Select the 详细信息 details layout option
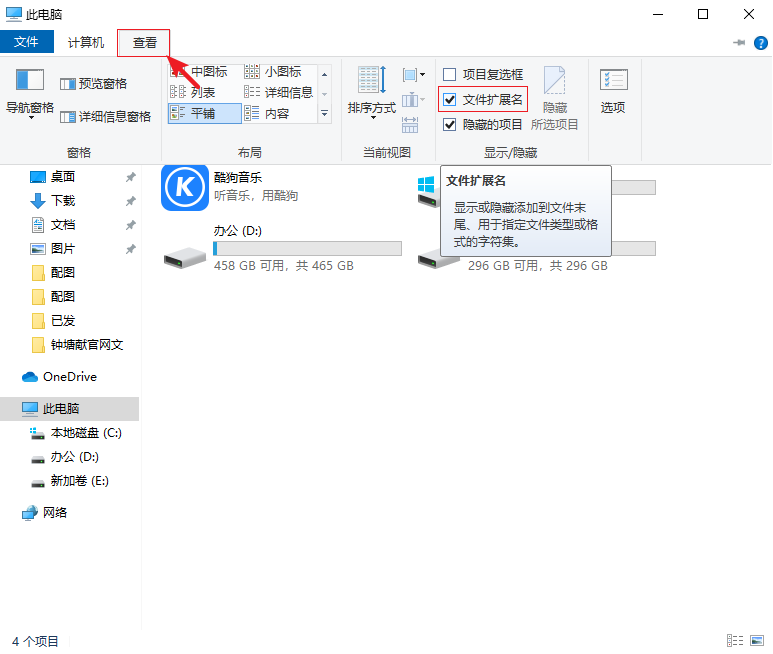The height and width of the screenshot is (654, 773). coord(280,92)
